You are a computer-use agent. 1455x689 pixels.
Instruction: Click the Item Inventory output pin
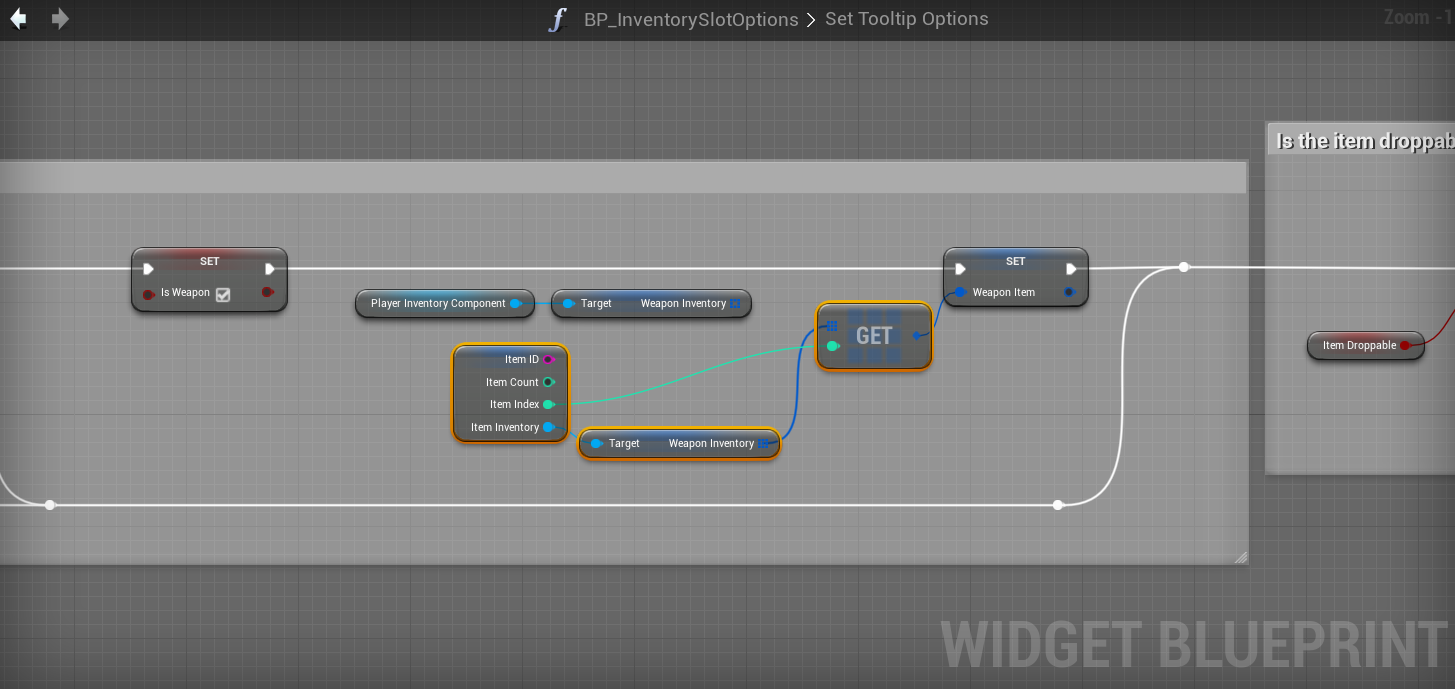(x=548, y=428)
